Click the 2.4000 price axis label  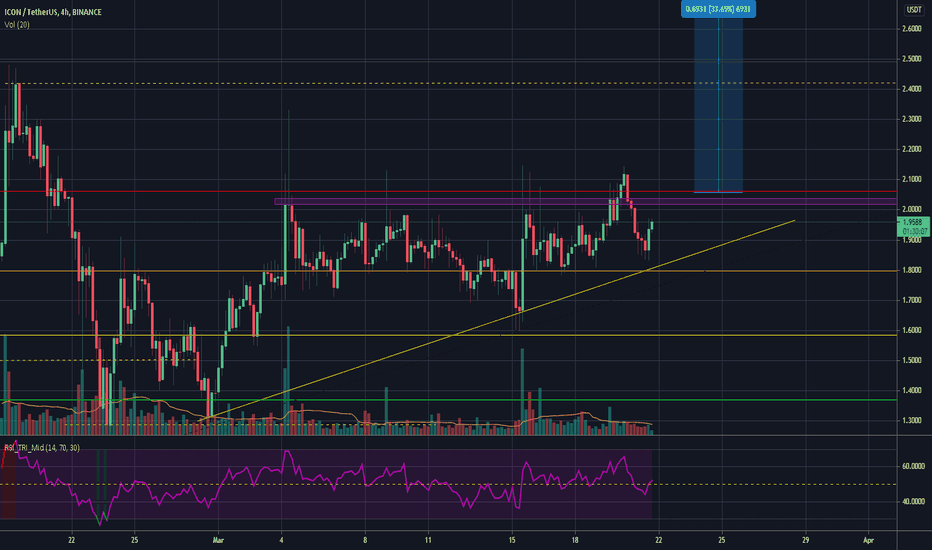pos(911,89)
